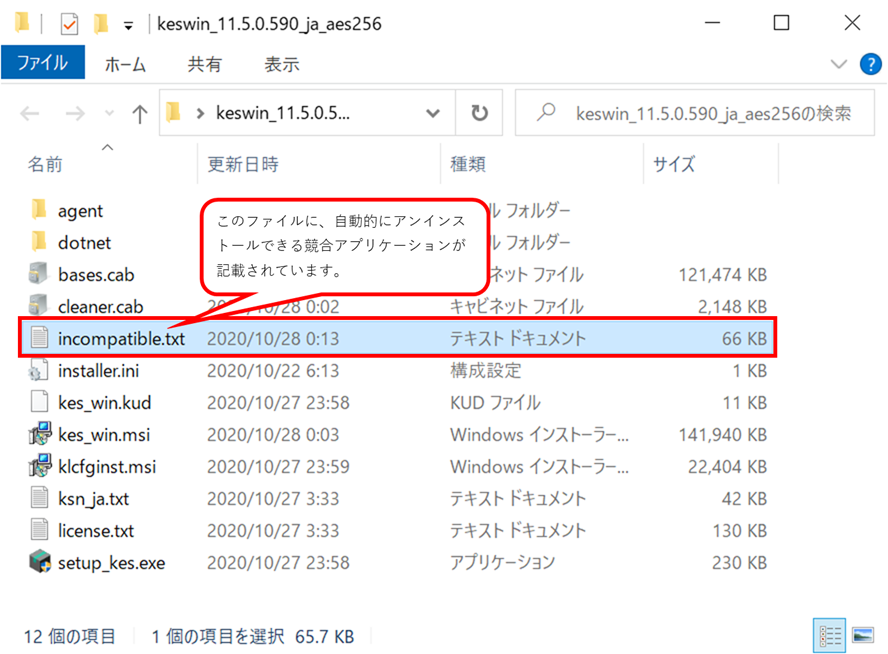Switch to the 共有 ribbon tab
888x654 pixels.
tap(203, 64)
